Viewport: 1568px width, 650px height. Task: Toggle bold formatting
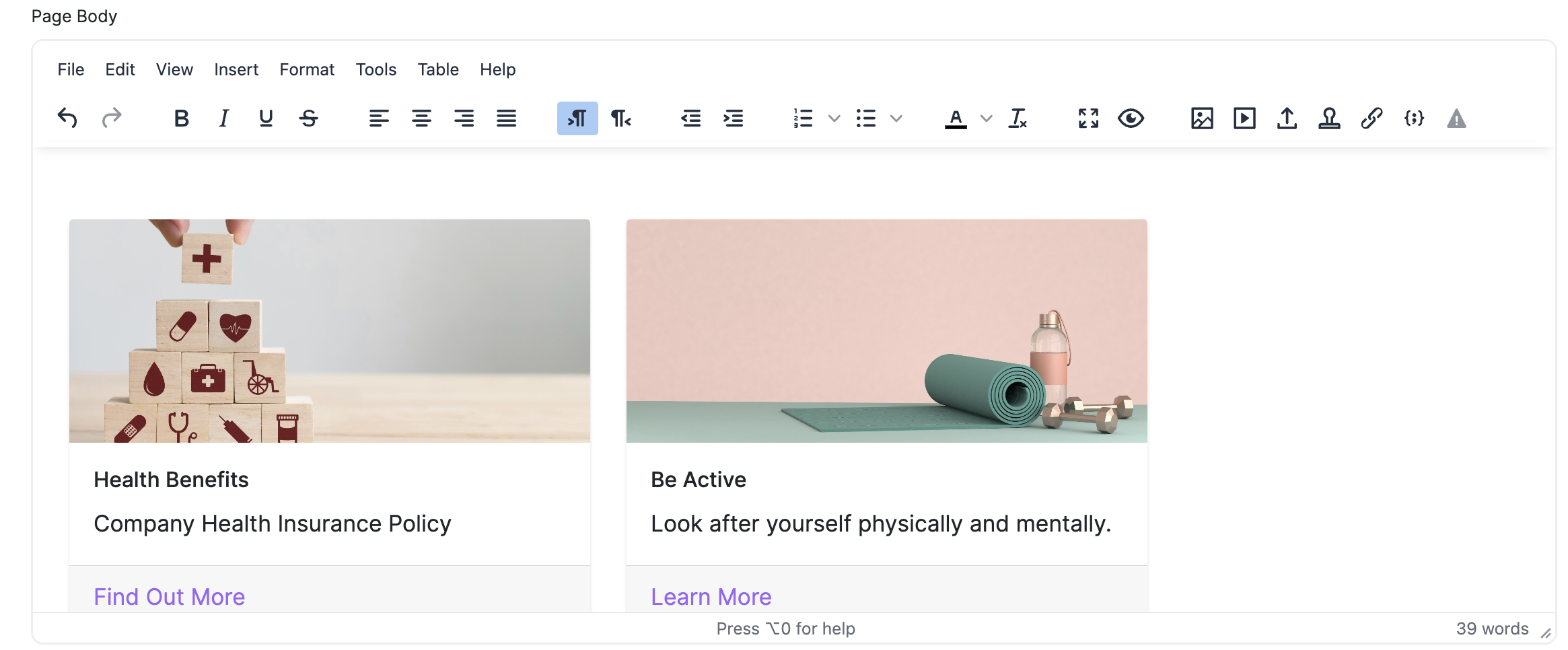click(x=181, y=118)
